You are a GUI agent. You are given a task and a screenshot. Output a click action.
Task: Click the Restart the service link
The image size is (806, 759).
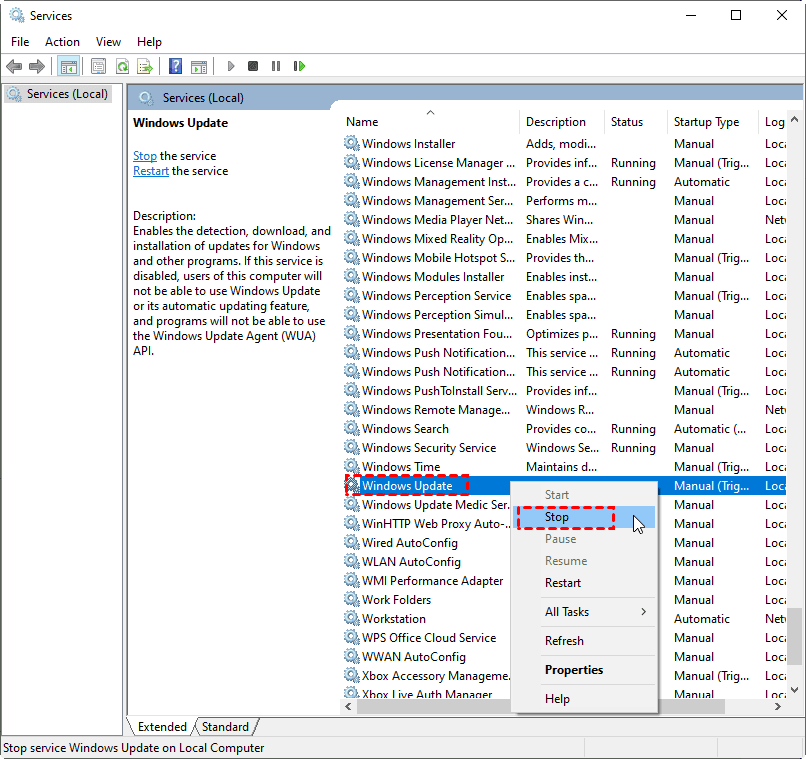point(151,171)
